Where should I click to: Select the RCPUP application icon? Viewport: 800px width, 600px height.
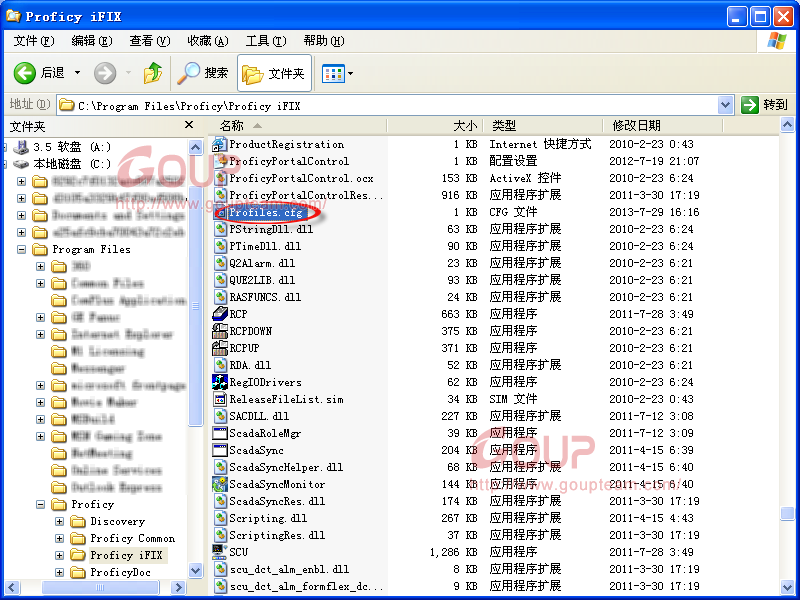[x=220, y=348]
